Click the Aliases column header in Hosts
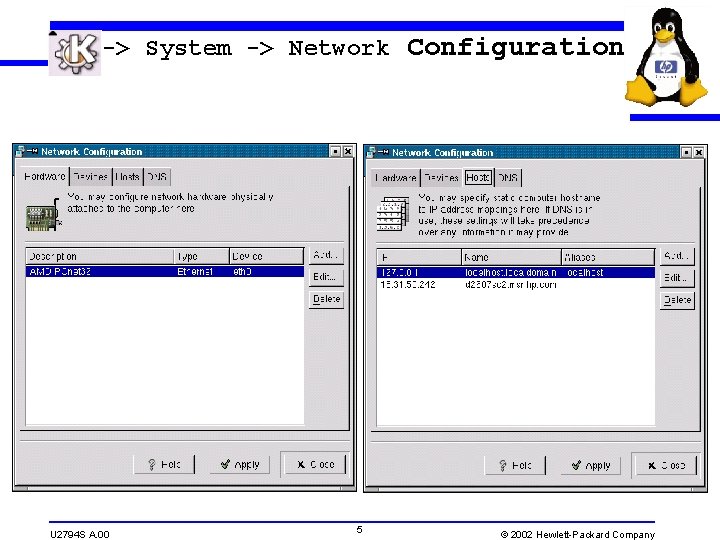 [608, 258]
